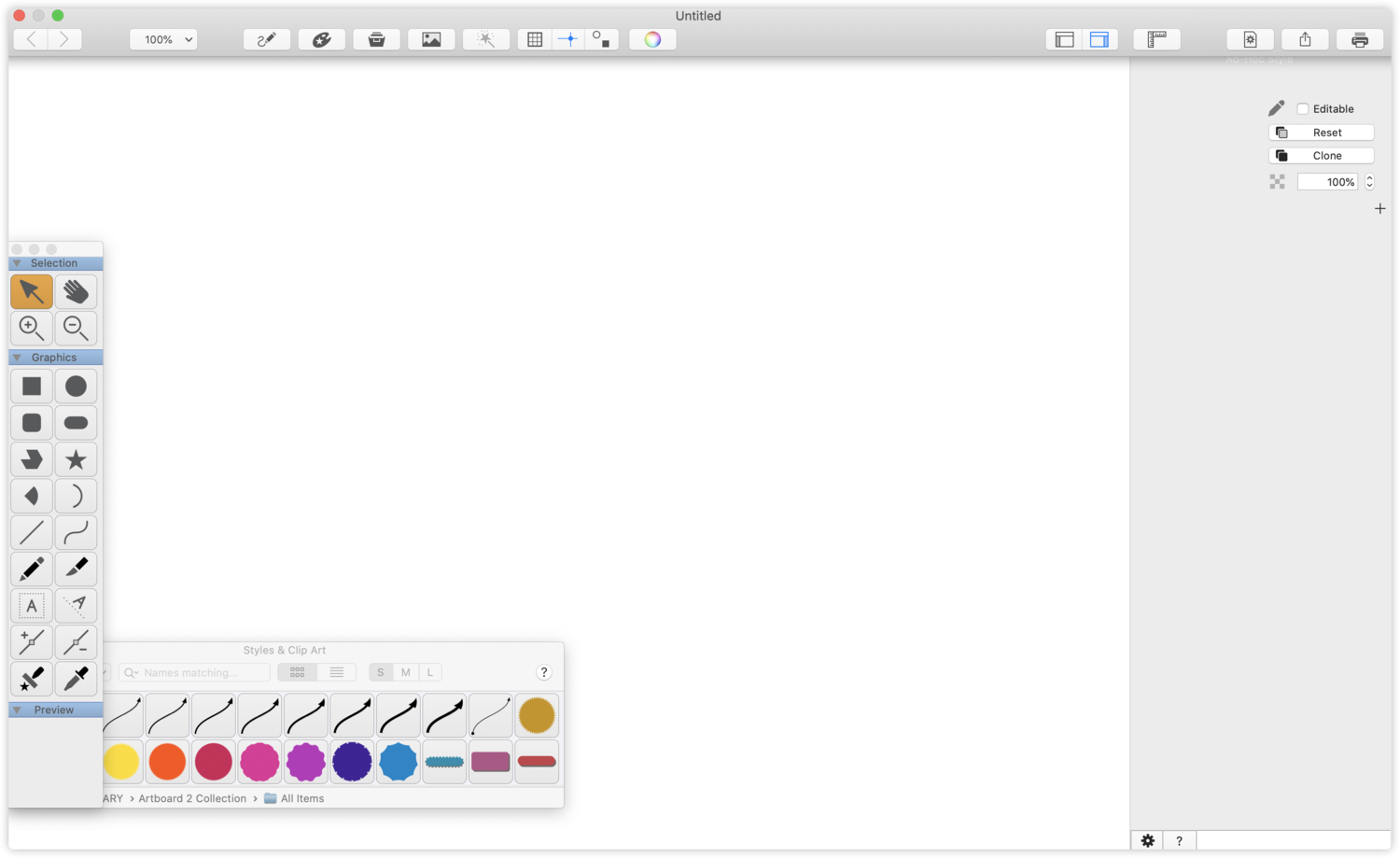1400x858 pixels.
Task: Pick the rounded rectangle tool
Action: [x=32, y=423]
